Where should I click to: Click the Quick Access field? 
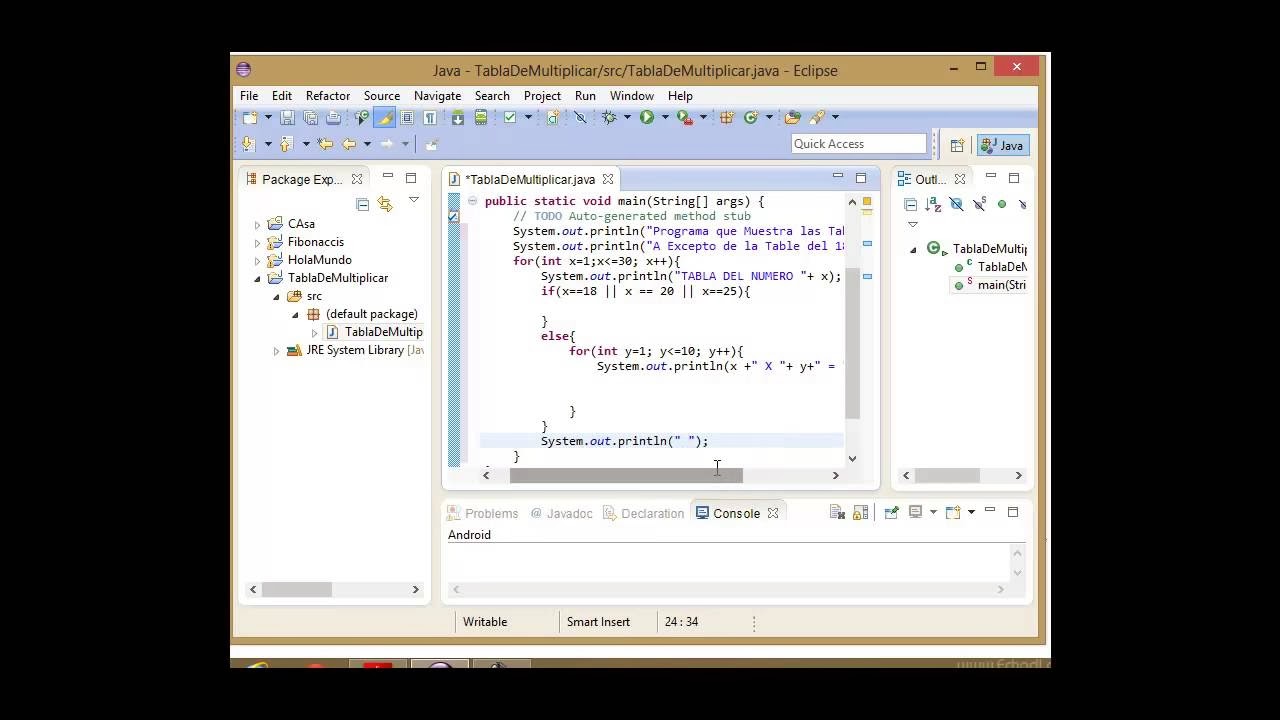pos(859,144)
